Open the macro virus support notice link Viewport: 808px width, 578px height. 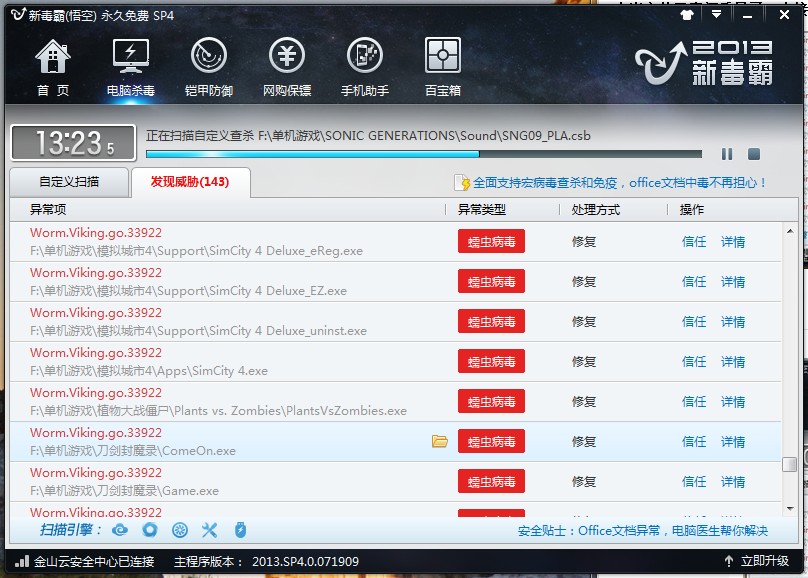pos(619,183)
